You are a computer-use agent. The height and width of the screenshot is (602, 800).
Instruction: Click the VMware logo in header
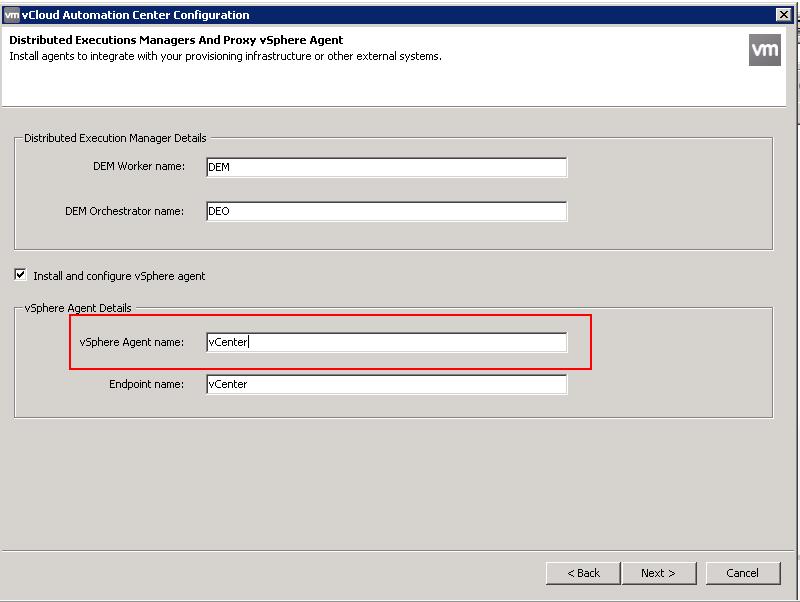click(x=764, y=50)
